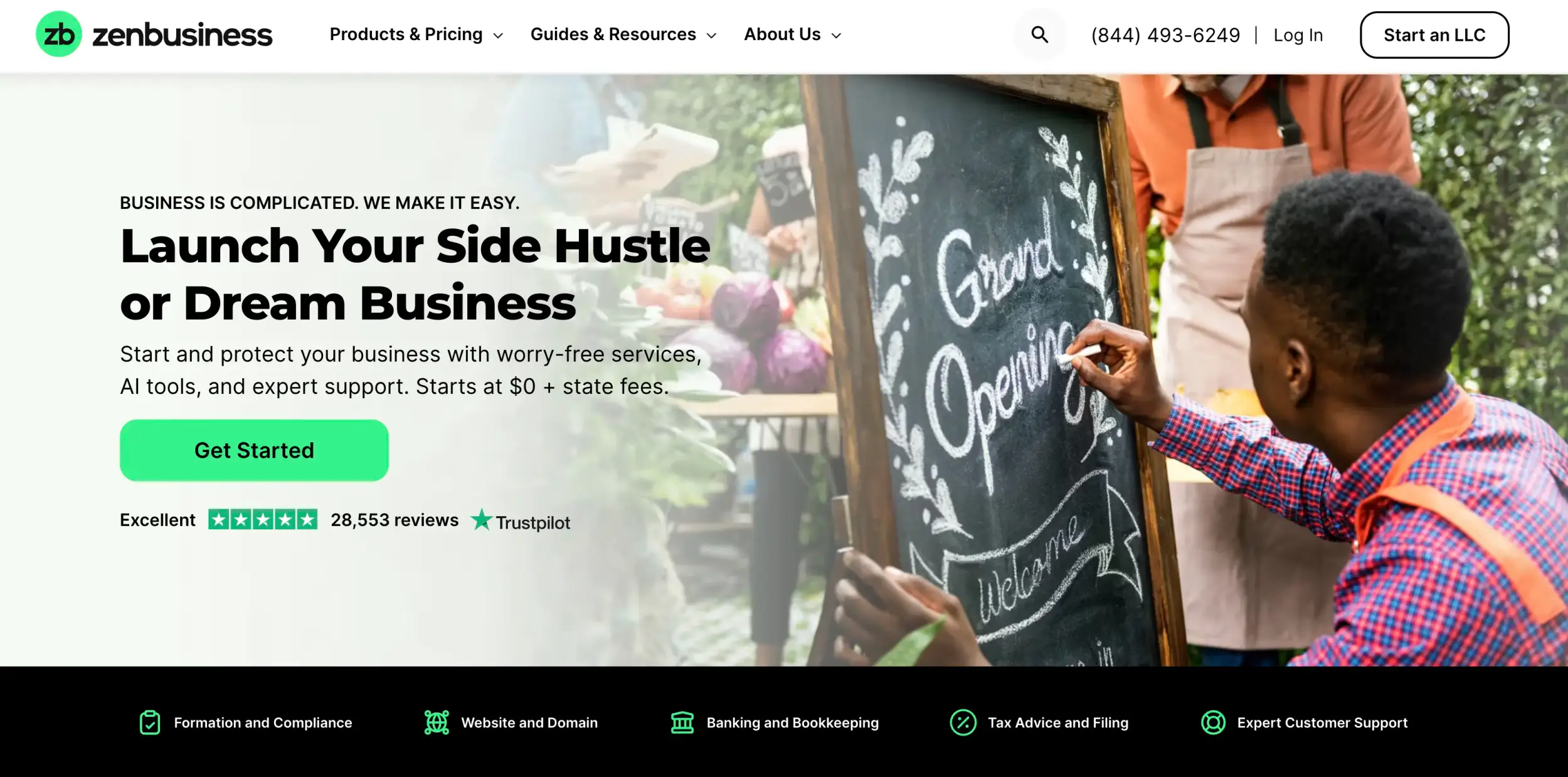
Task: Click the Start an LLC button
Action: 1434,35
